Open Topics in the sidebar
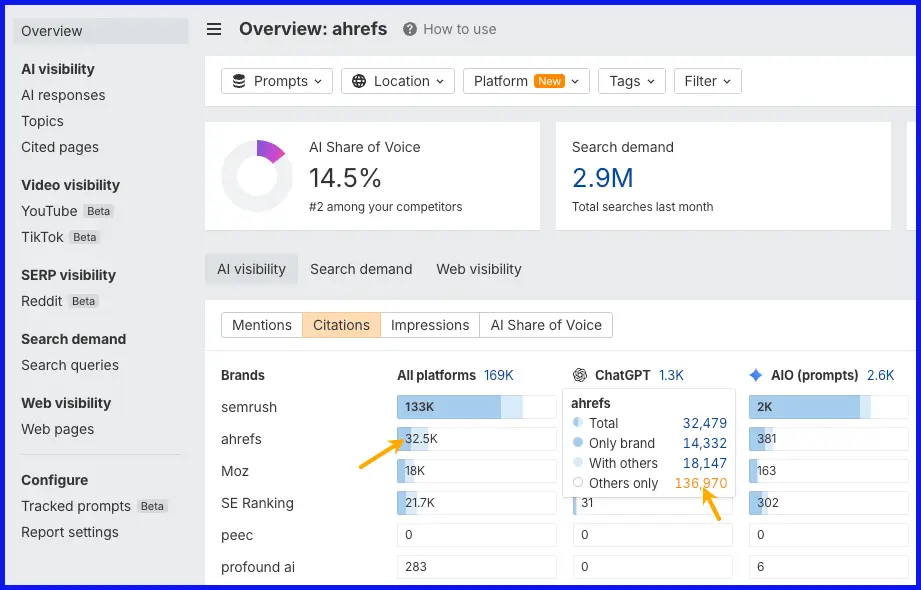The height and width of the screenshot is (590, 921). pos(42,121)
